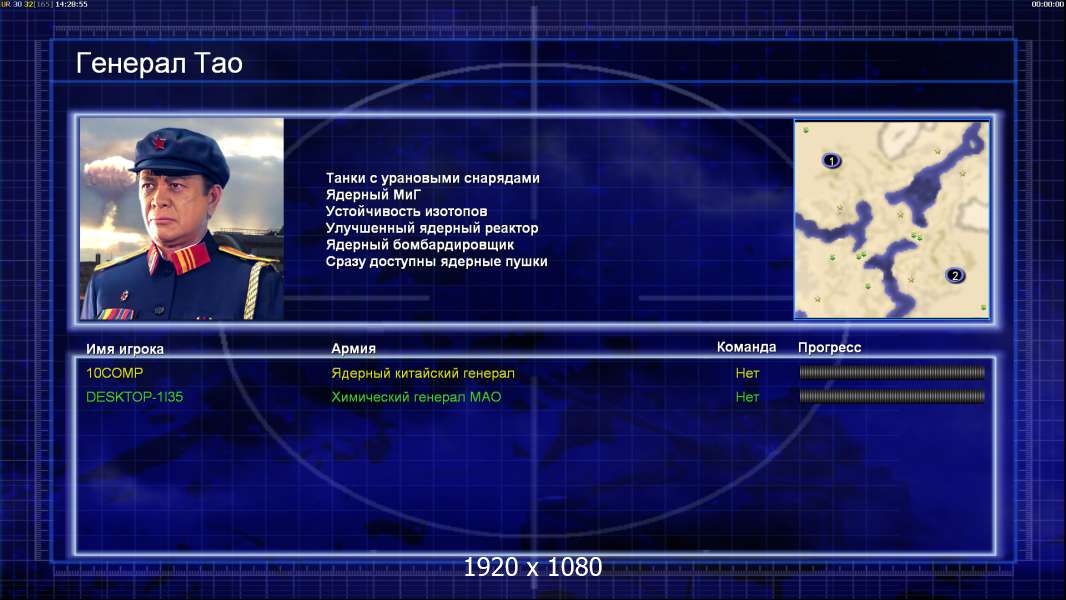Click team value 'Нет' for DESKTOP-1I35
Viewport: 1066px width, 600px height.
pos(747,397)
